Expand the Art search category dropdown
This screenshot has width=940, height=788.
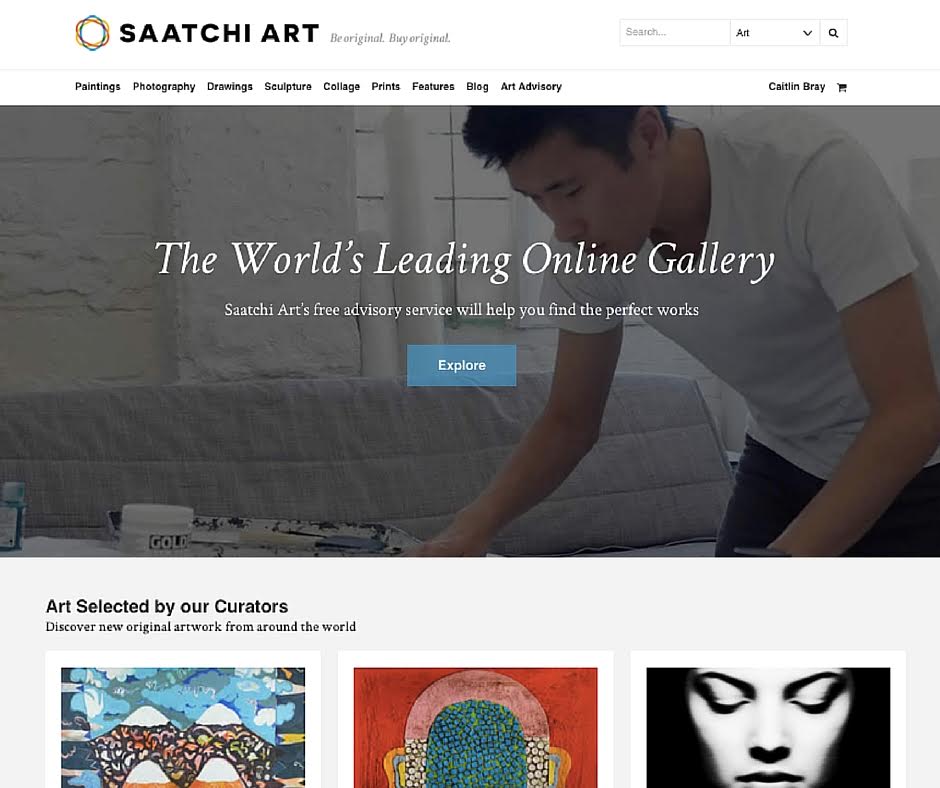775,33
